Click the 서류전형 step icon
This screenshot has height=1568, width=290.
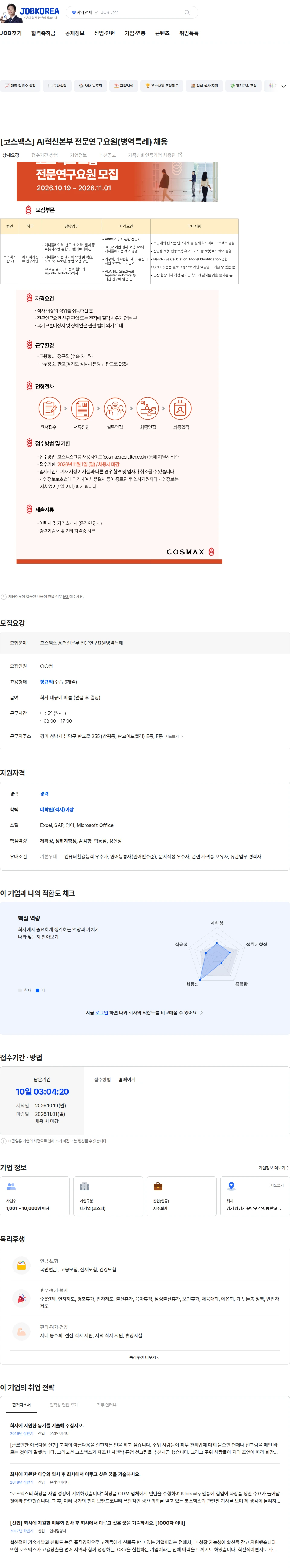82,409
